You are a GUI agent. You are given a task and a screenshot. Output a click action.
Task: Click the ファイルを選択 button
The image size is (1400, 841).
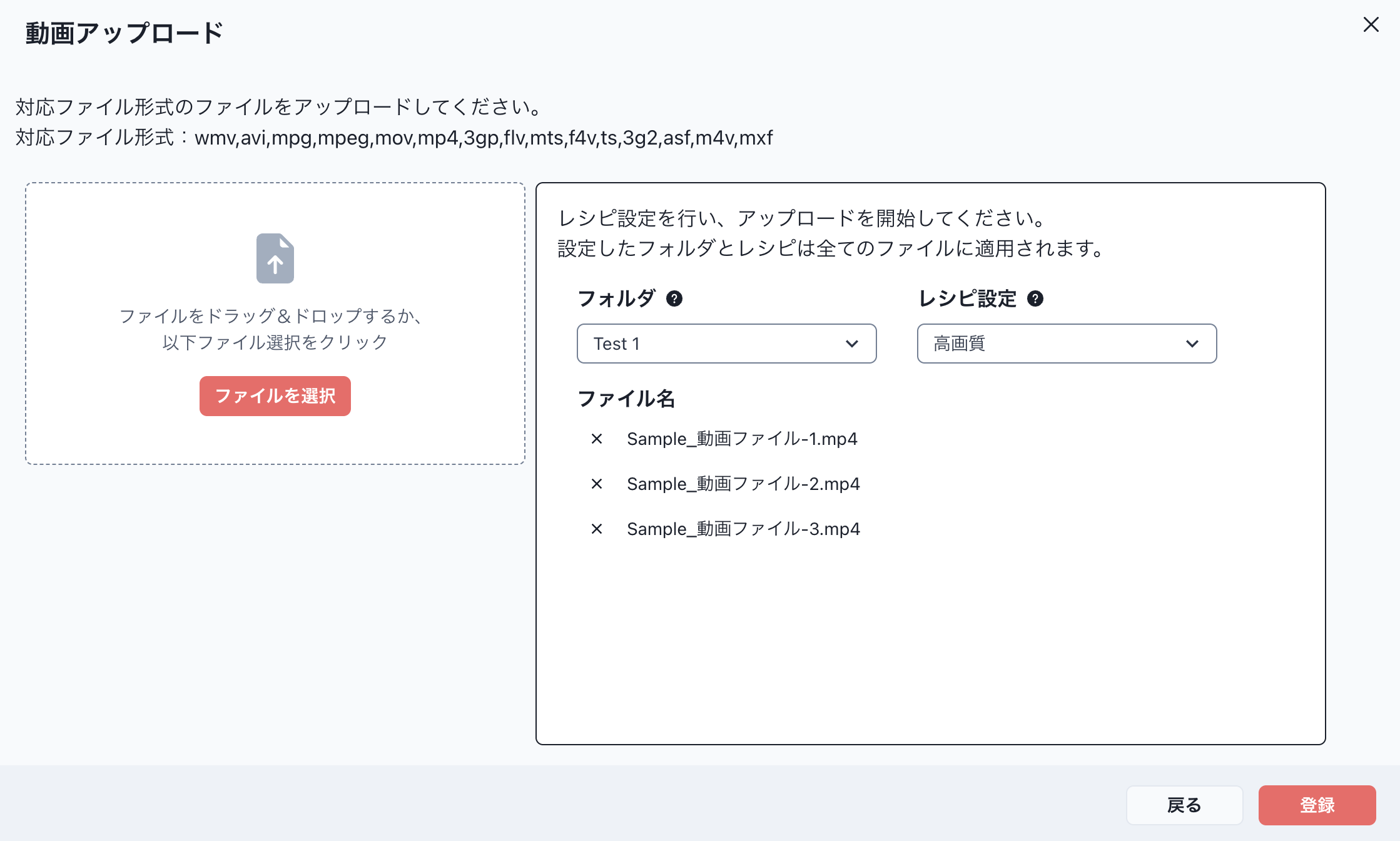275,395
